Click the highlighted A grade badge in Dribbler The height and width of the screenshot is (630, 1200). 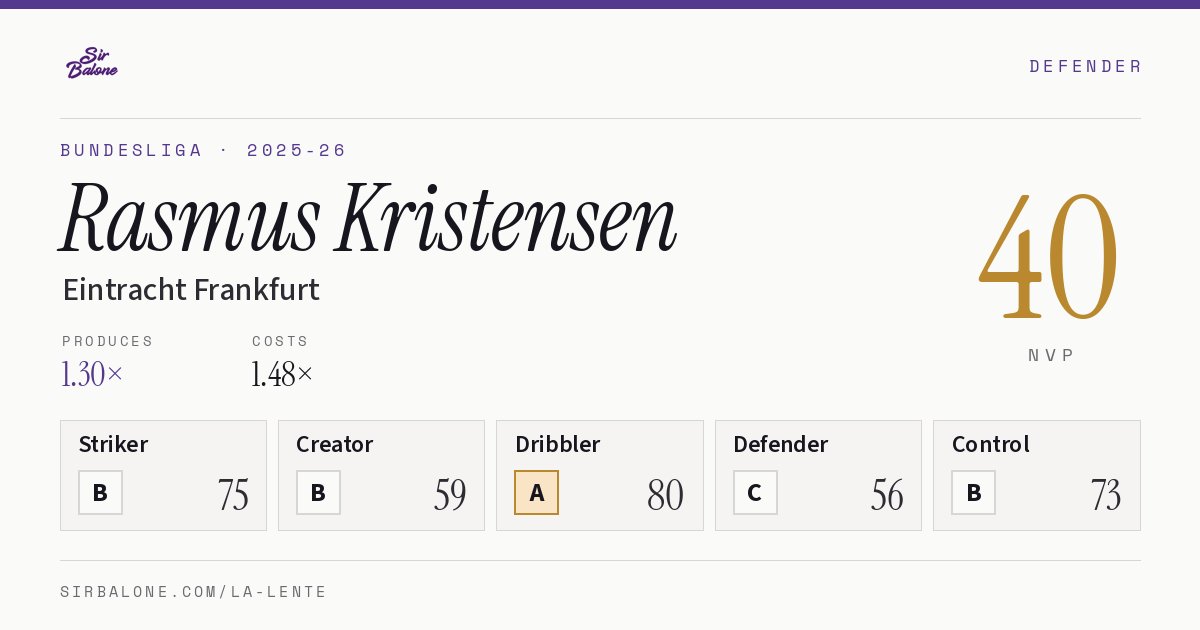point(536,492)
